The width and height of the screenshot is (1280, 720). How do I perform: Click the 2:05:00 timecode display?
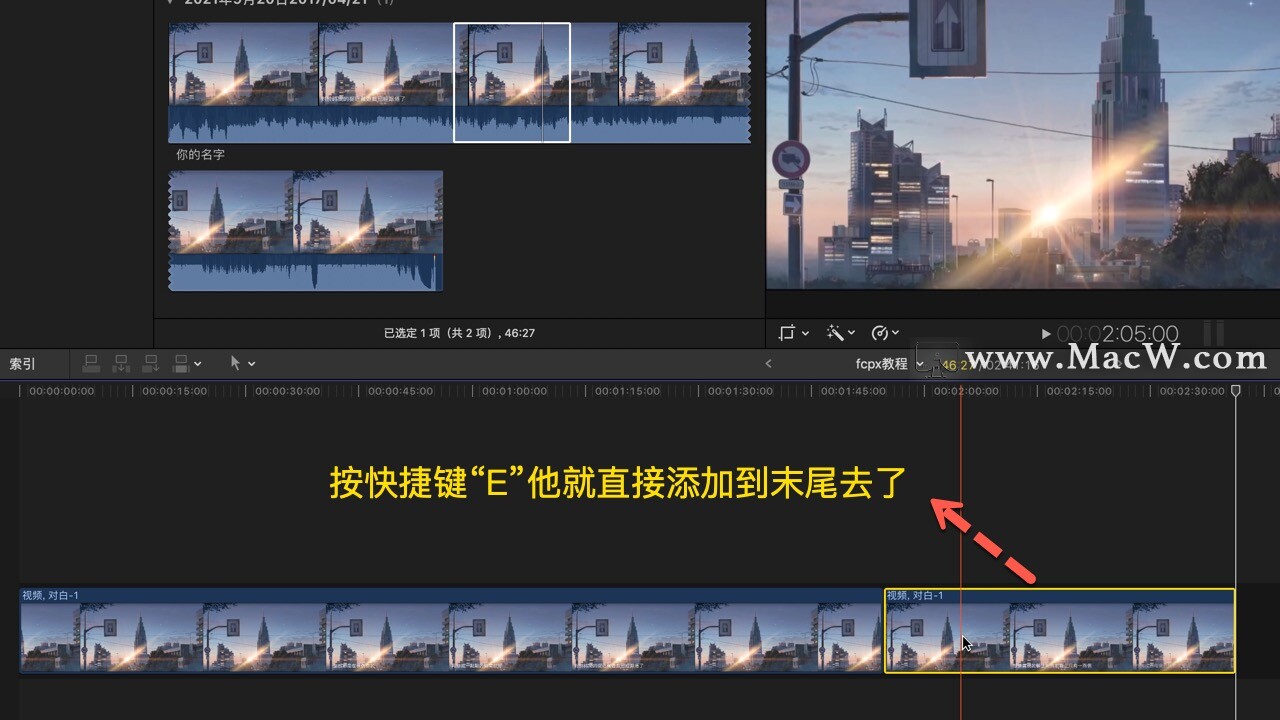pyautogui.click(x=1118, y=334)
